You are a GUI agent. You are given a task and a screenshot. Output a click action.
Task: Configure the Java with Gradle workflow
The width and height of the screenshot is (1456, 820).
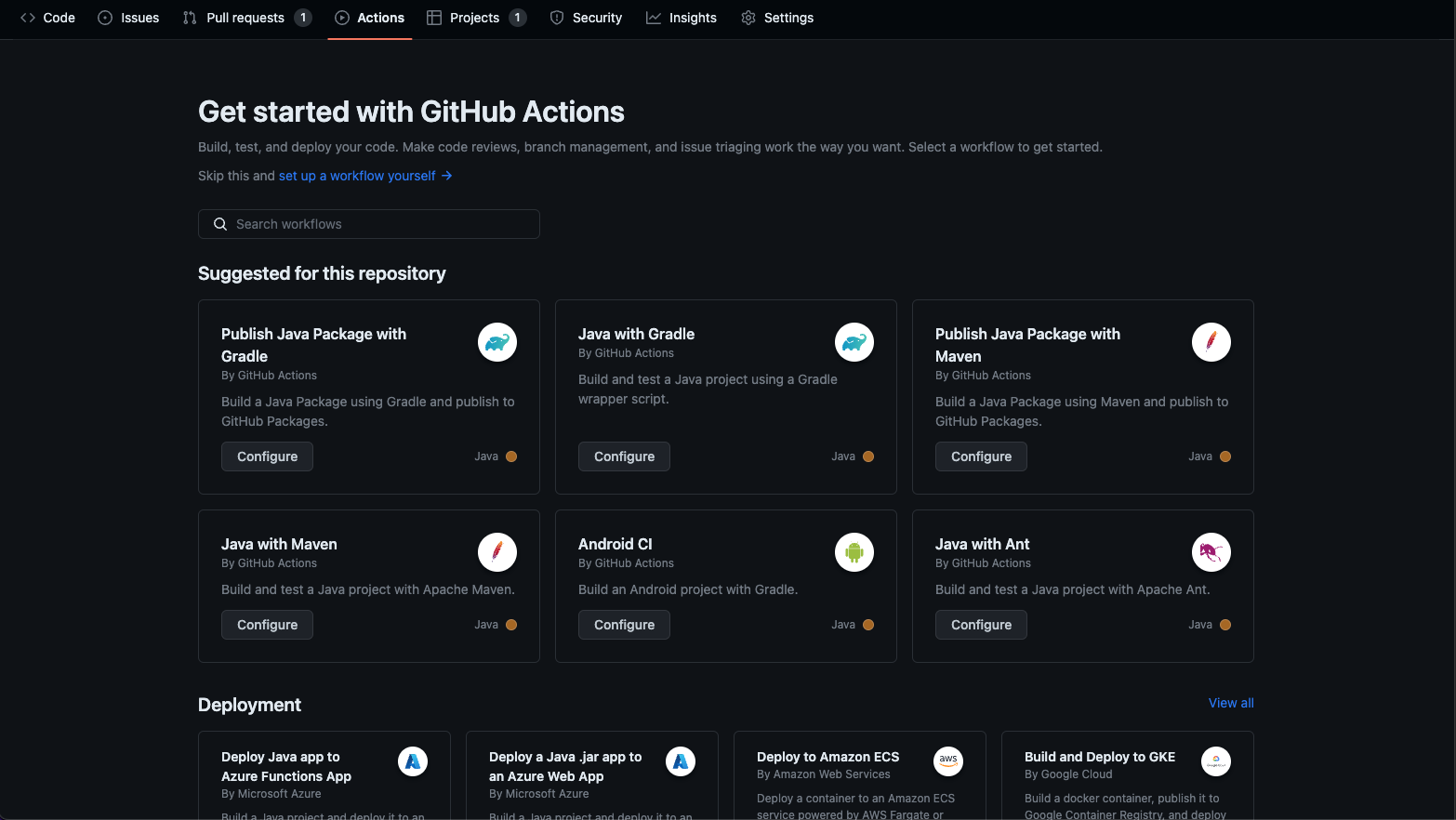pos(624,456)
